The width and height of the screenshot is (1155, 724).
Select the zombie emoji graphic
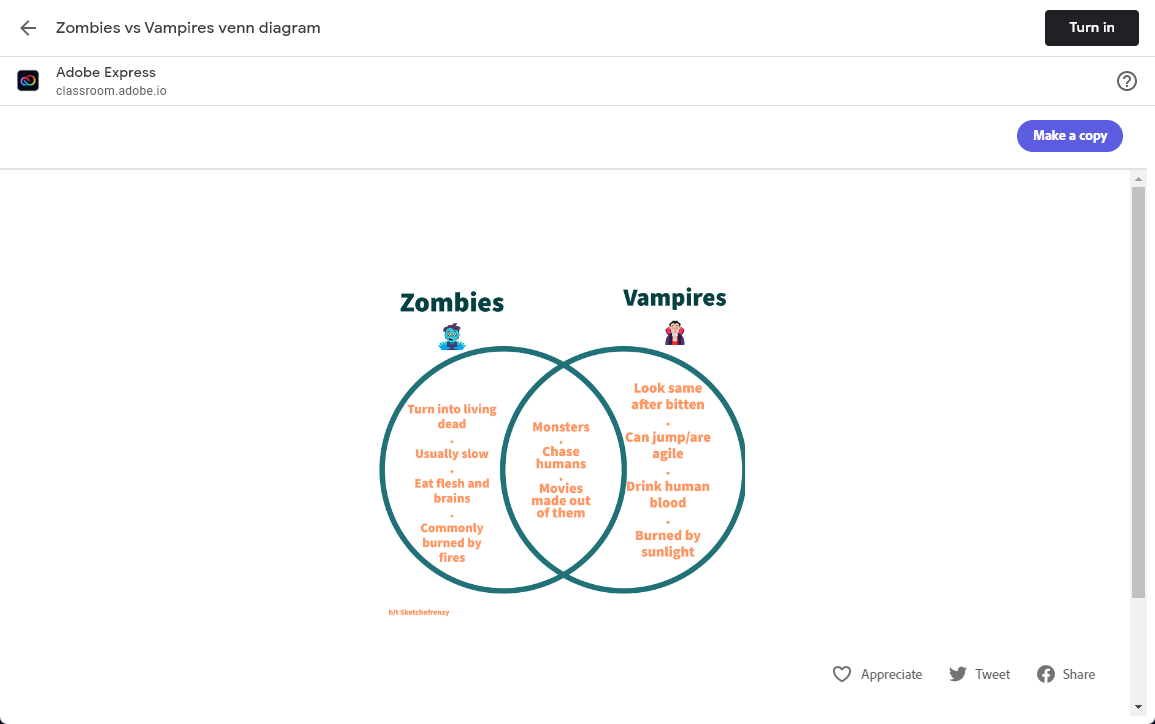(x=452, y=337)
